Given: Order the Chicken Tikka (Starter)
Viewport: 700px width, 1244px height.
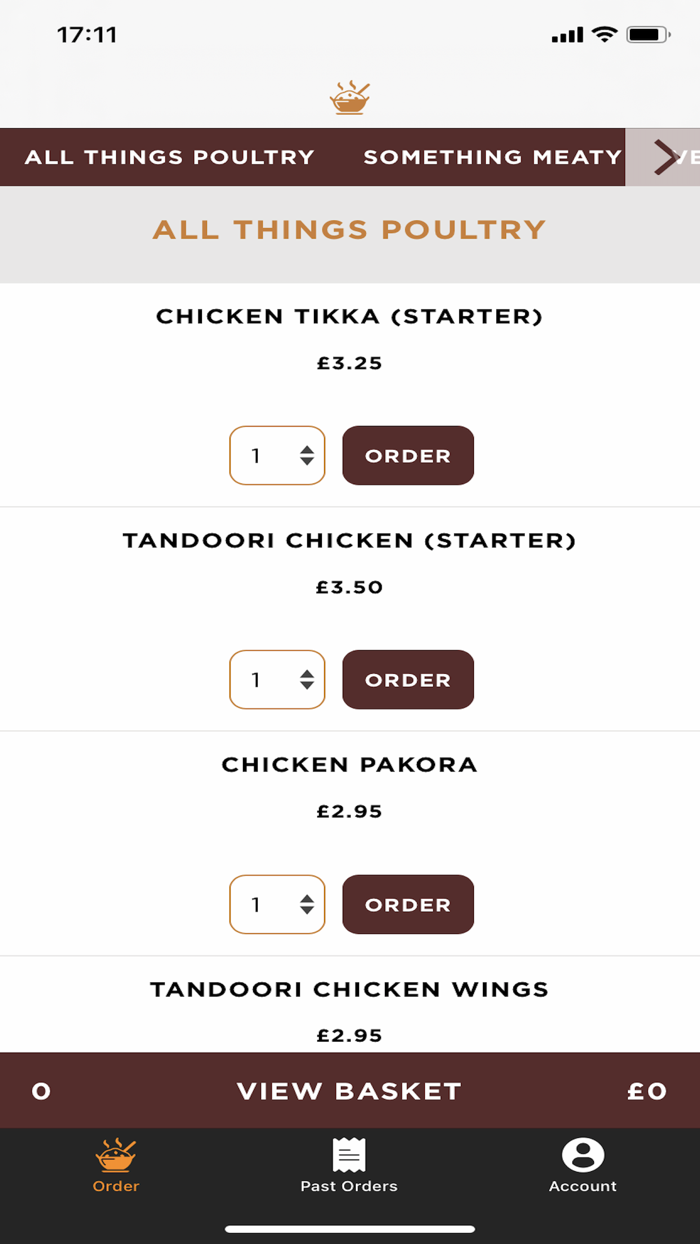Looking at the screenshot, I should (x=408, y=456).
